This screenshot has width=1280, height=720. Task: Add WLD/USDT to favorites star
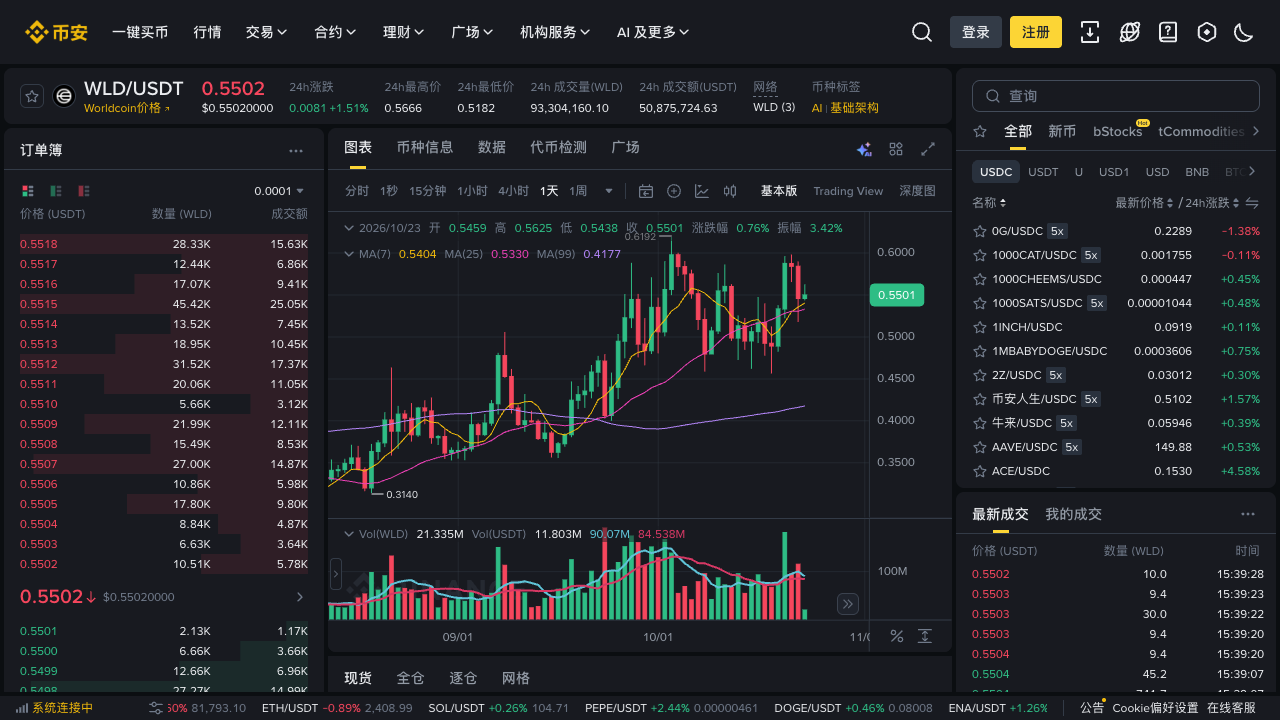(x=32, y=96)
